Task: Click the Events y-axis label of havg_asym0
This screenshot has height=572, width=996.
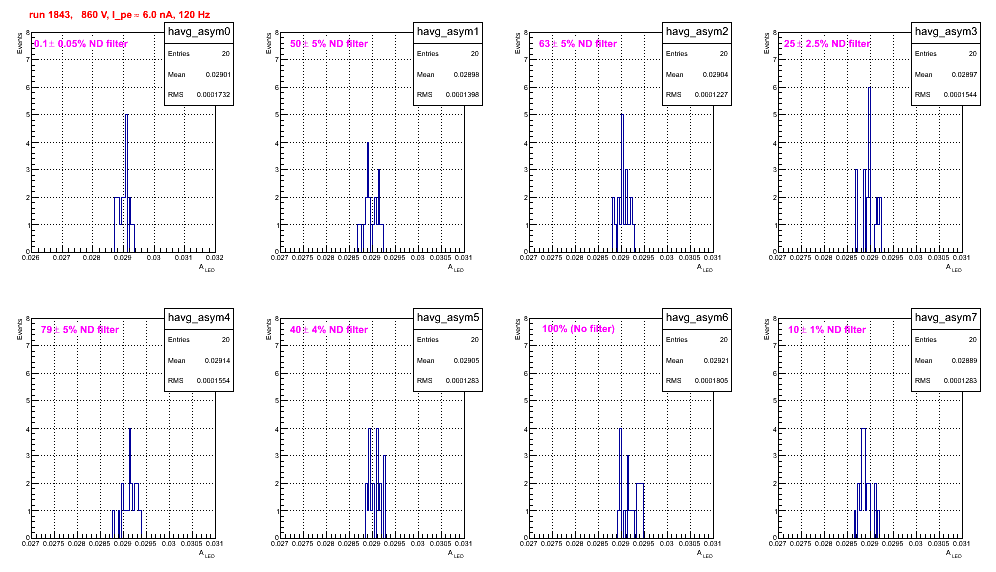Action: [20, 43]
